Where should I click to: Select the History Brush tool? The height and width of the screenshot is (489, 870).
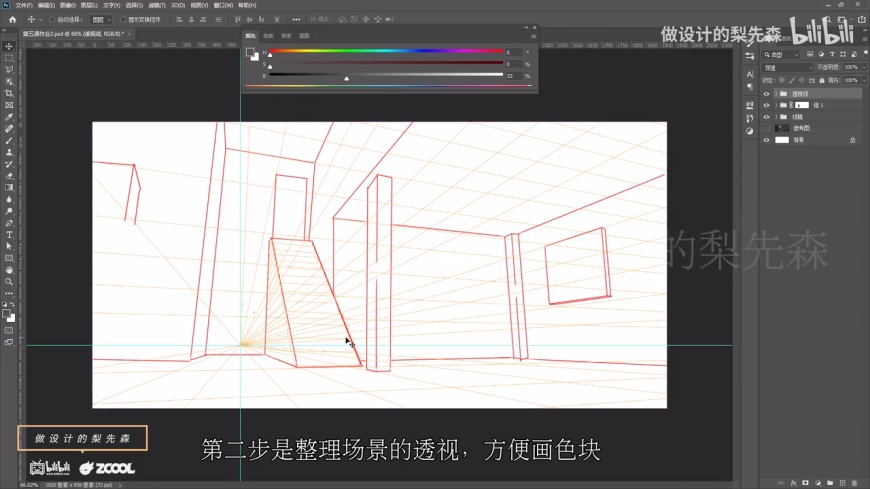9,164
